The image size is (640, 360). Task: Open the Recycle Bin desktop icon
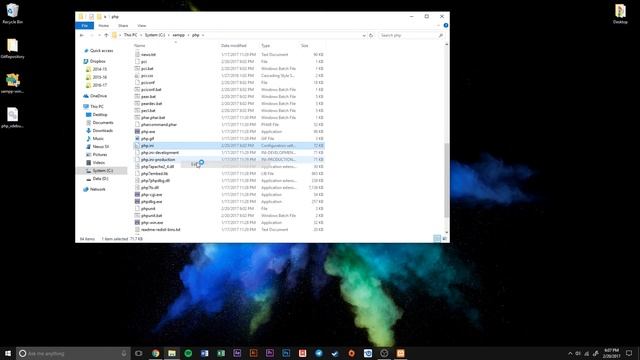[12, 13]
